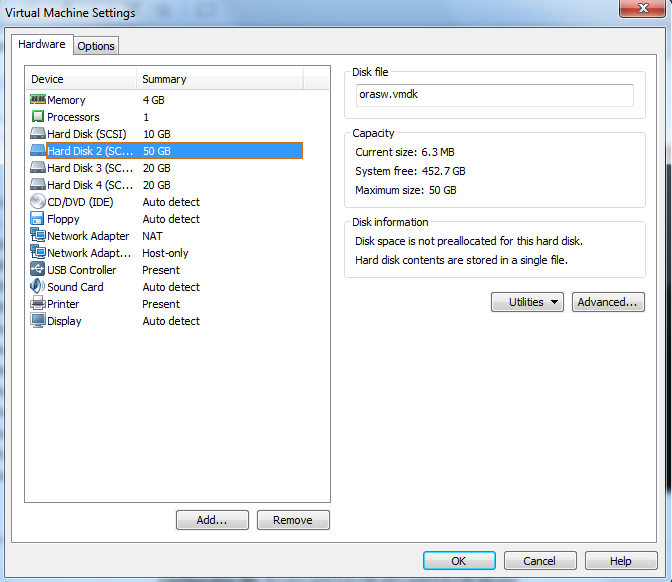672x582 pixels.
Task: Click the highlighted 50 GB disk summary
Action: click(x=157, y=151)
